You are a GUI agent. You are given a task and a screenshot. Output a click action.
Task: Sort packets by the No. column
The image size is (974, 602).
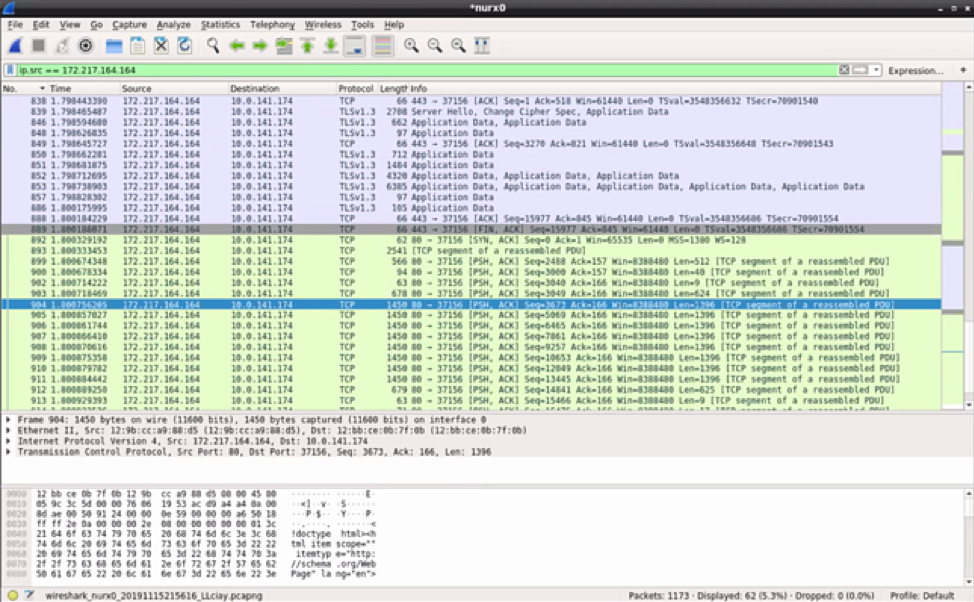coord(24,88)
